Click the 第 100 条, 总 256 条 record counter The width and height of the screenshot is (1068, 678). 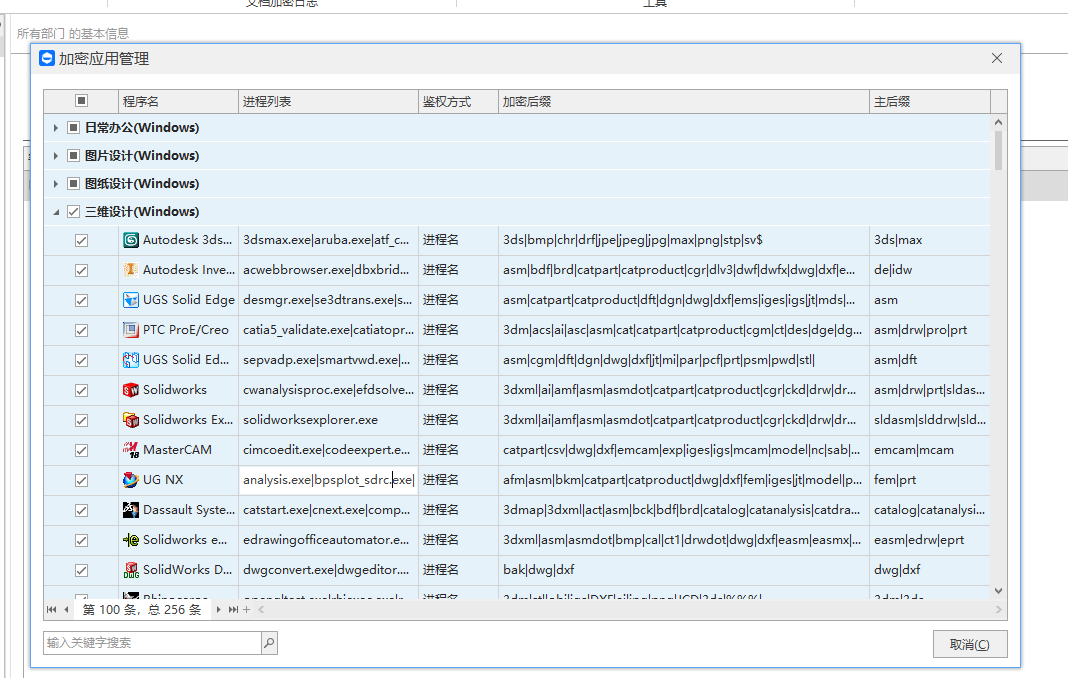(142, 609)
